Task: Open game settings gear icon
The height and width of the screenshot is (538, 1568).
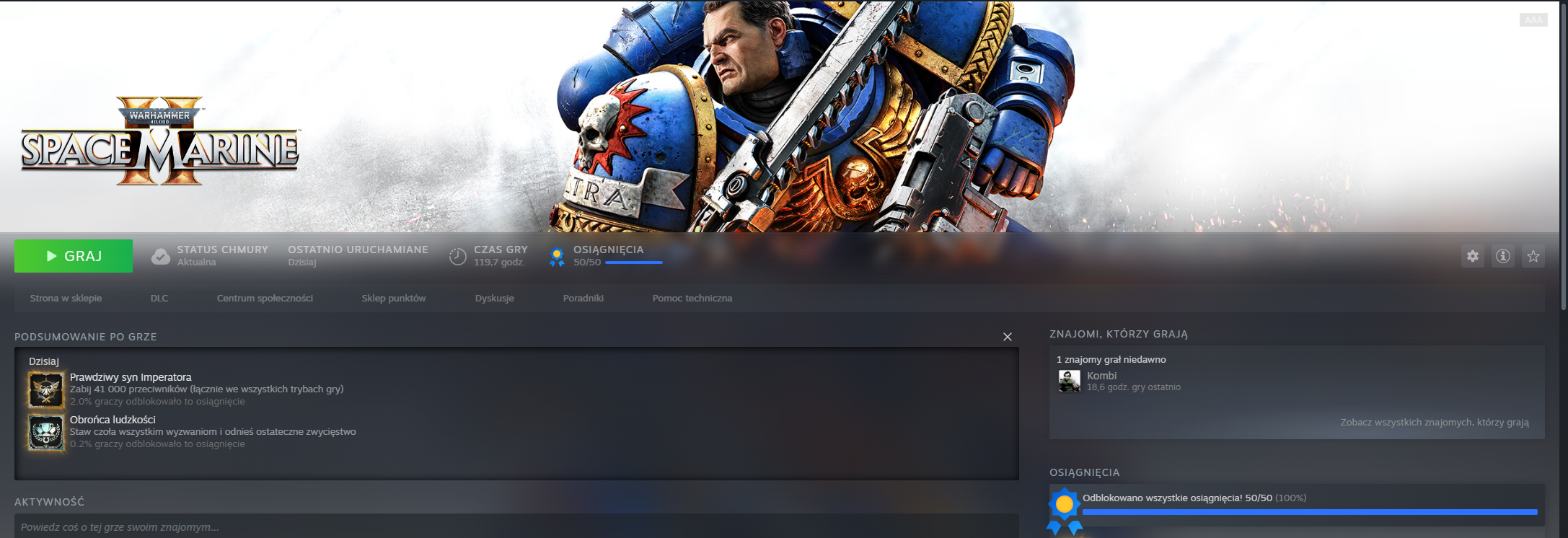Action: (x=1473, y=256)
